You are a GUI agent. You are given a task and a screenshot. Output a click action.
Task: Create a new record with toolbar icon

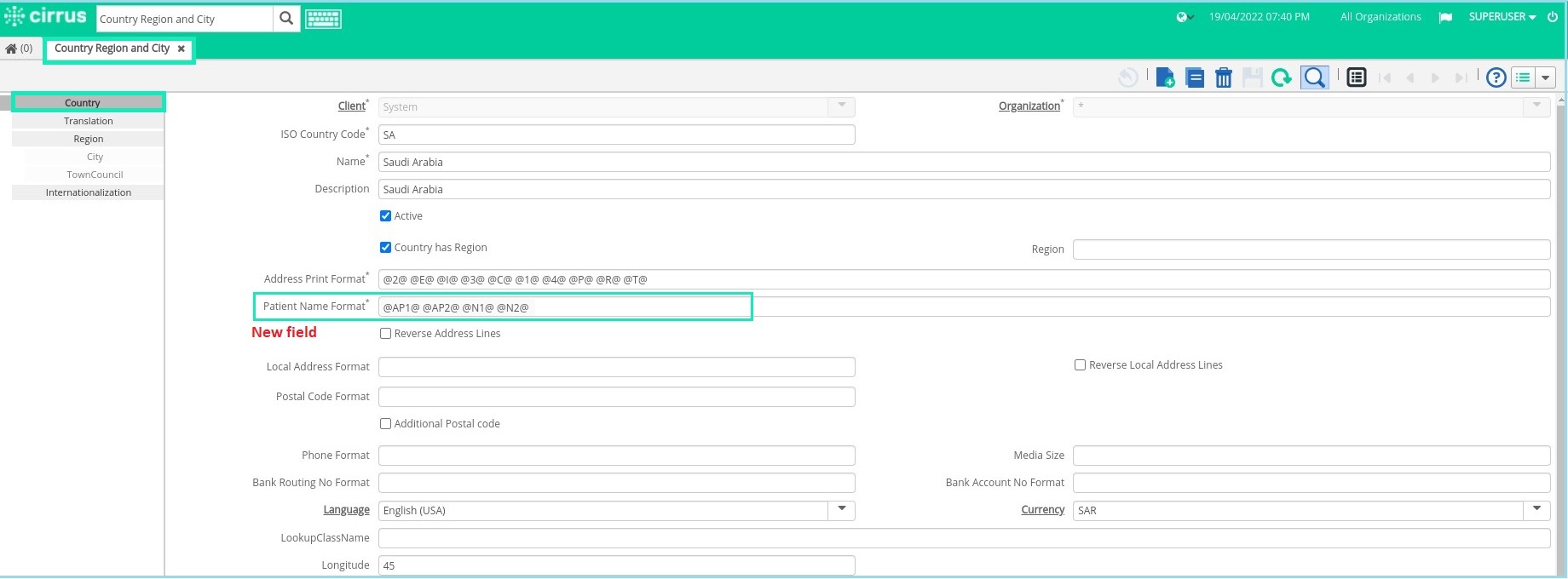point(1165,77)
